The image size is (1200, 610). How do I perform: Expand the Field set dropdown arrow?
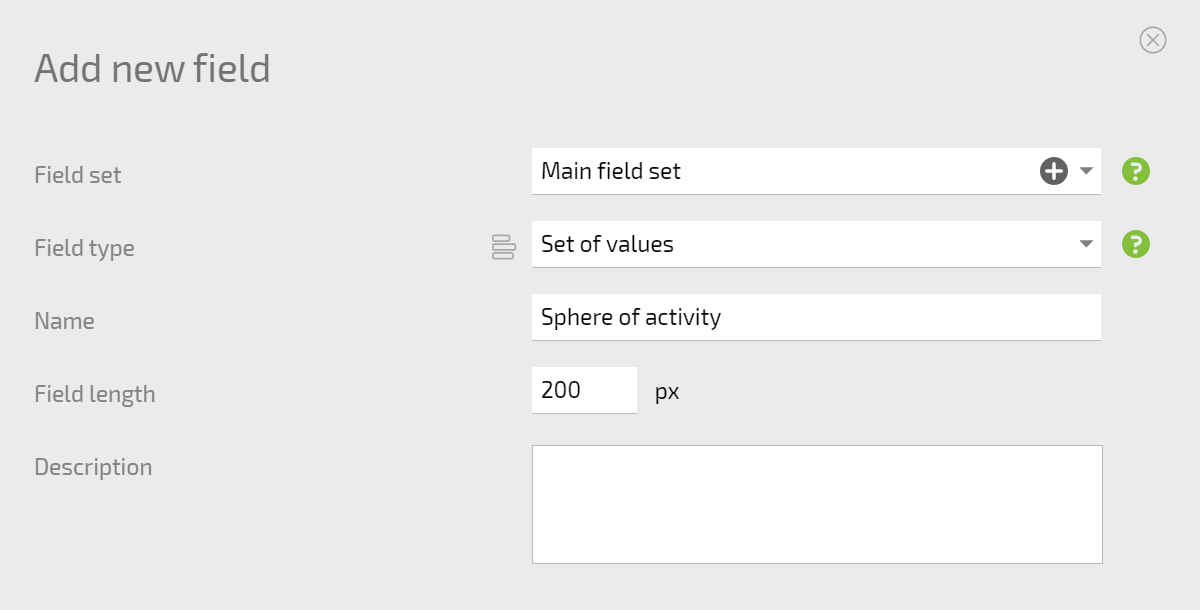click(1086, 171)
